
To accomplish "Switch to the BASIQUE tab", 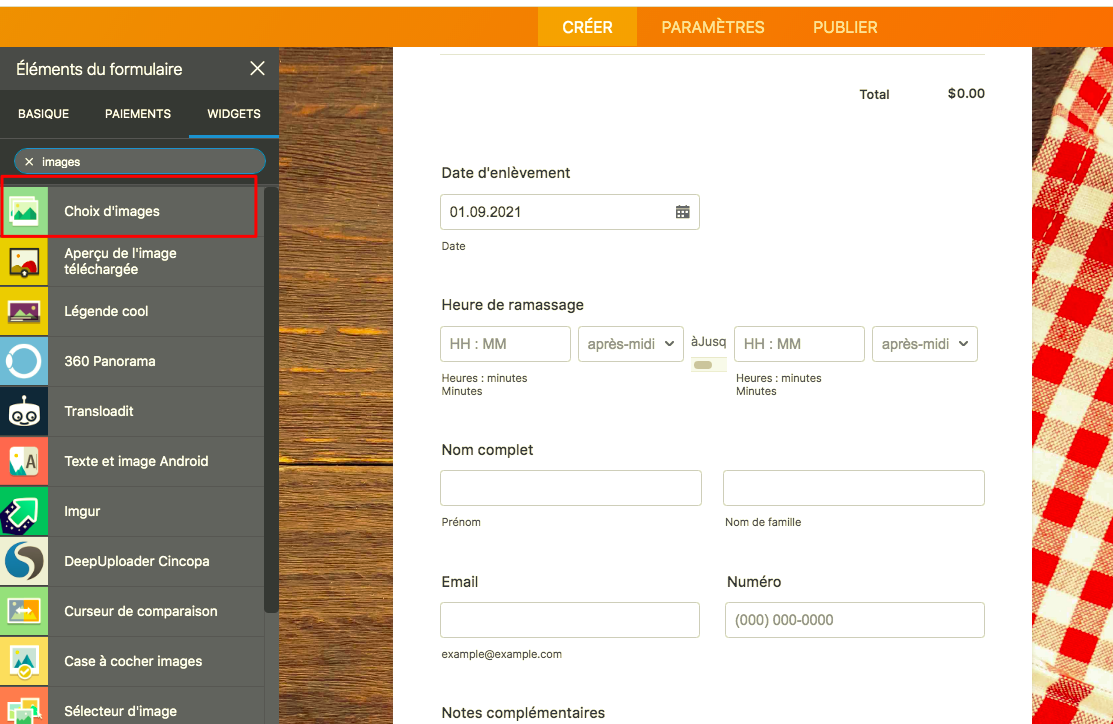I will pyautogui.click(x=44, y=114).
